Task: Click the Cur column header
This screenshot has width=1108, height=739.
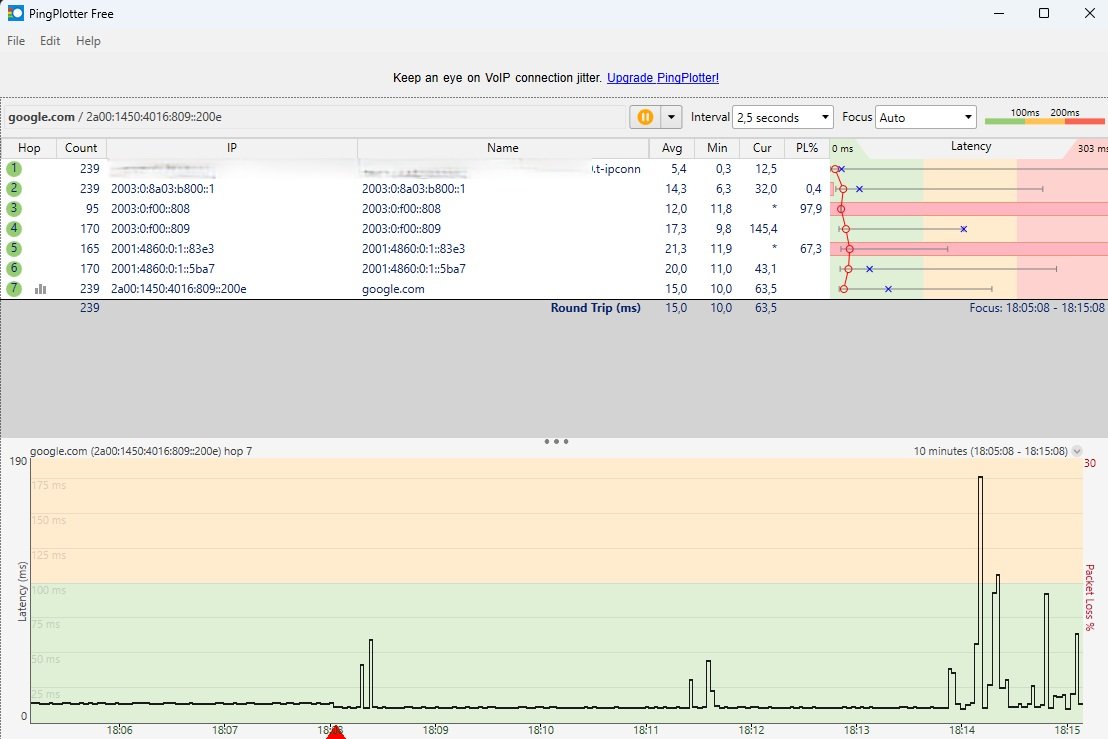Action: [762, 148]
